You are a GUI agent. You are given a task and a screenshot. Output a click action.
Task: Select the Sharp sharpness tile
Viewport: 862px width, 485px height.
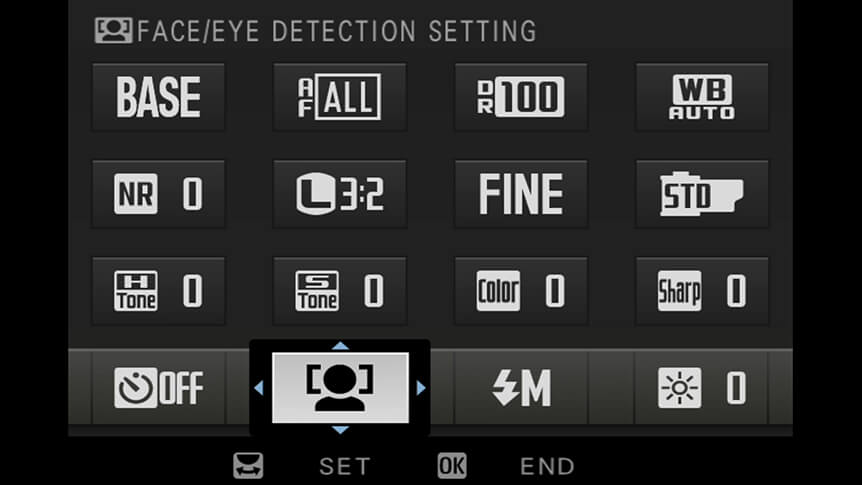tap(702, 291)
